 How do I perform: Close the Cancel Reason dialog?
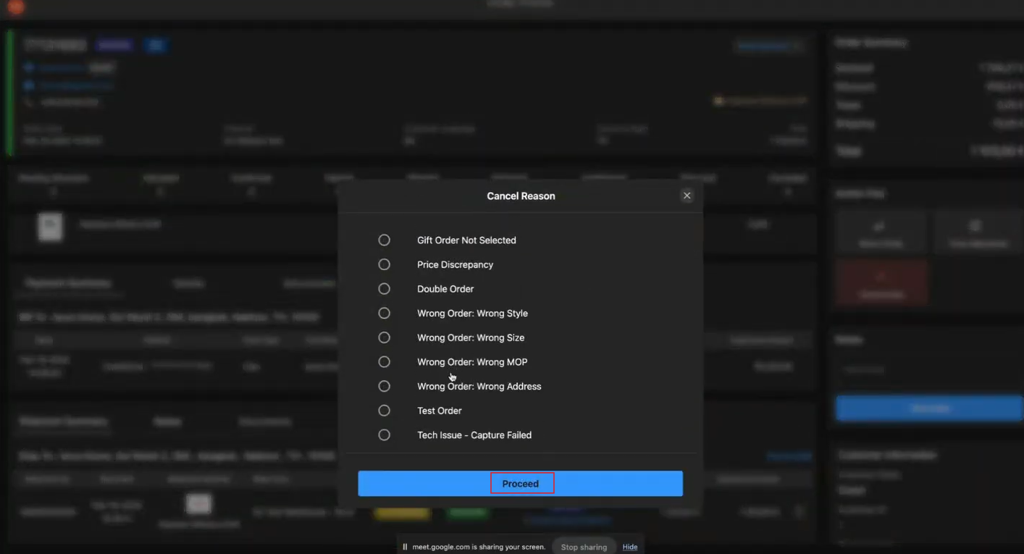click(x=687, y=195)
